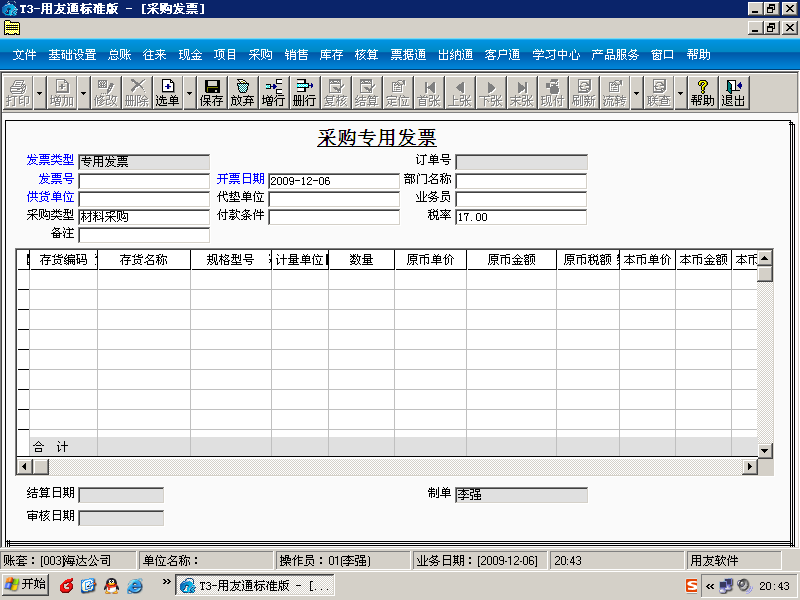Viewport: 800px width, 600px height.
Task: Click the 修改 modify toolbar icon
Action: [x=106, y=92]
